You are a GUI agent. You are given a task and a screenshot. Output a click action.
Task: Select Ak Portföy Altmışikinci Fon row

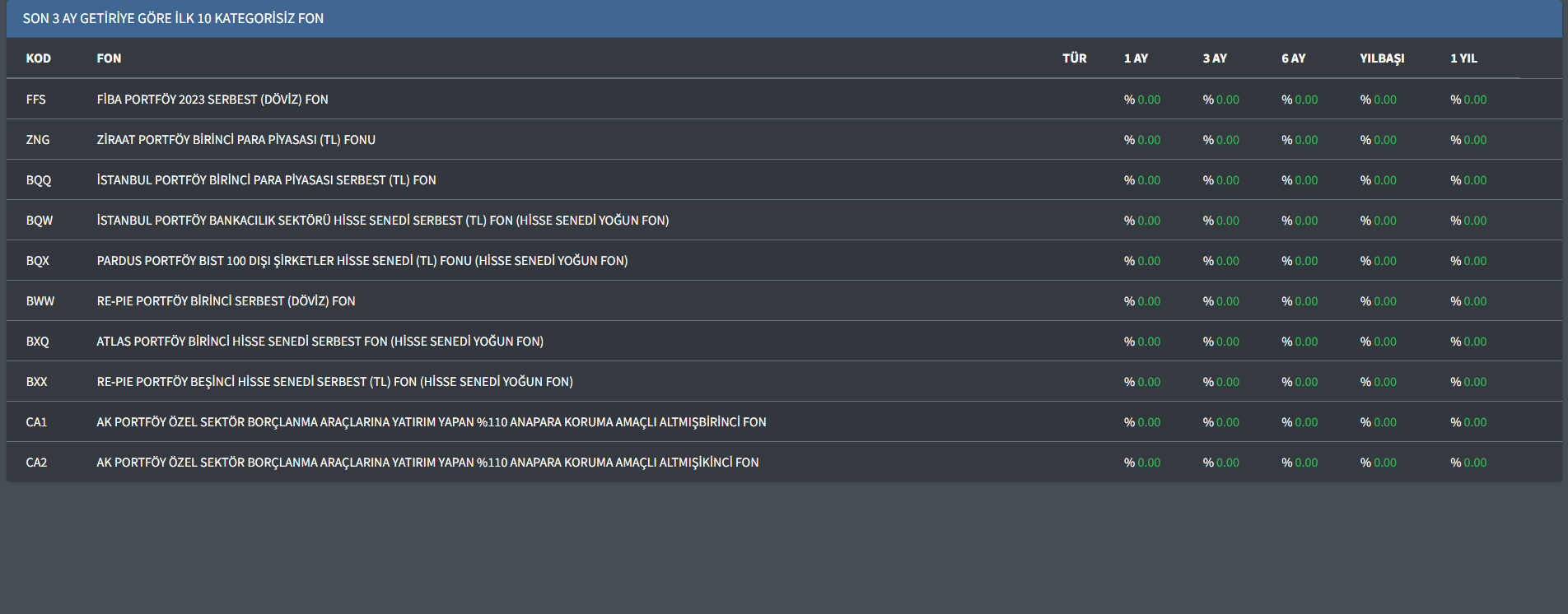[427, 463]
